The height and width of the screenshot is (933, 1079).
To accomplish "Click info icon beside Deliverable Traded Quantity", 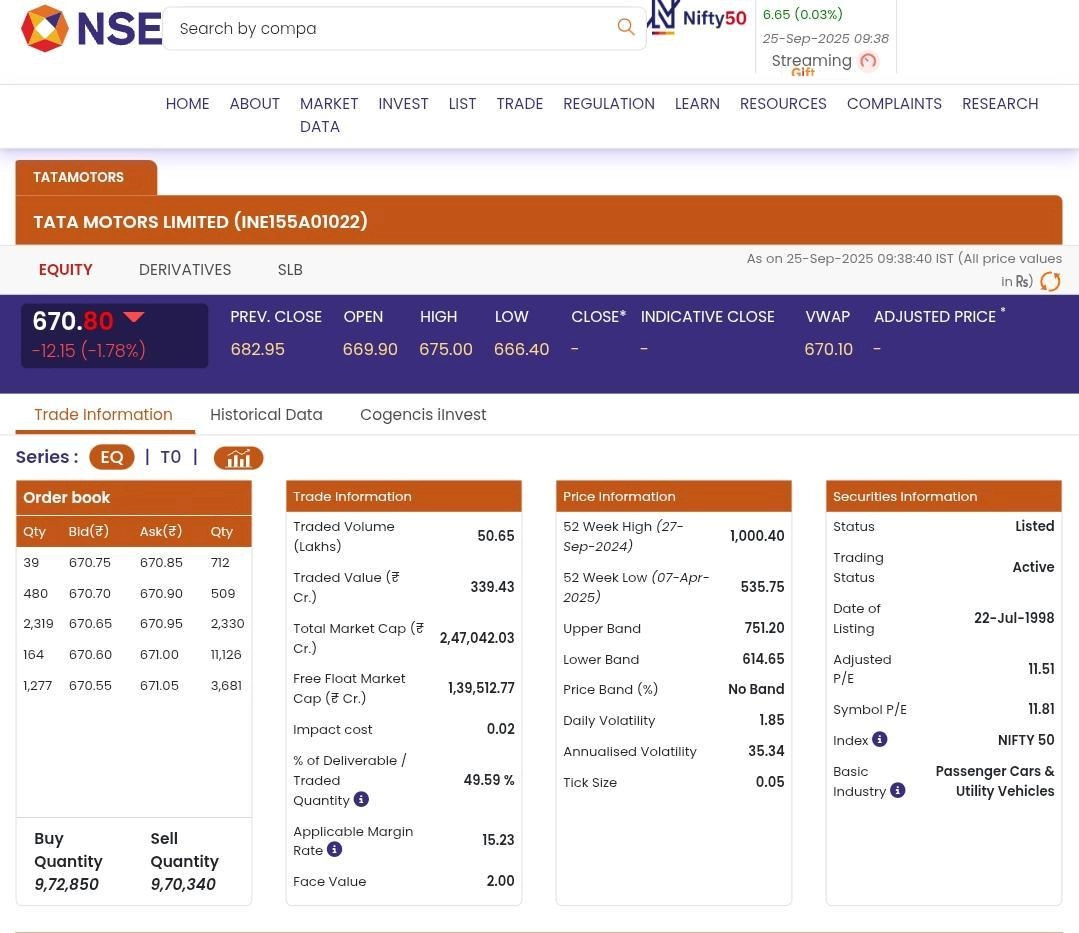I will coord(361,799).
